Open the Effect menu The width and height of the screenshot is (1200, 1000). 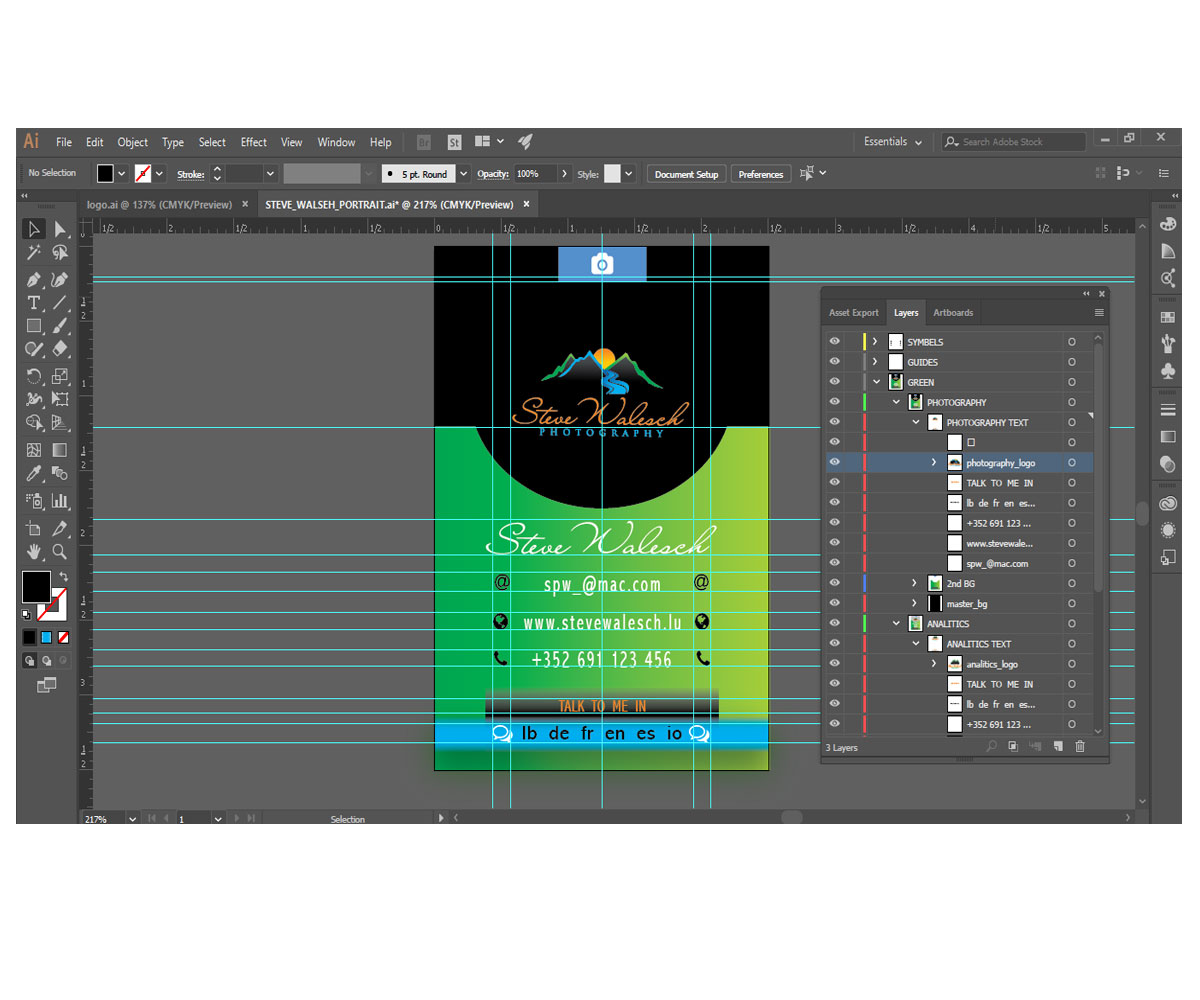(x=253, y=142)
